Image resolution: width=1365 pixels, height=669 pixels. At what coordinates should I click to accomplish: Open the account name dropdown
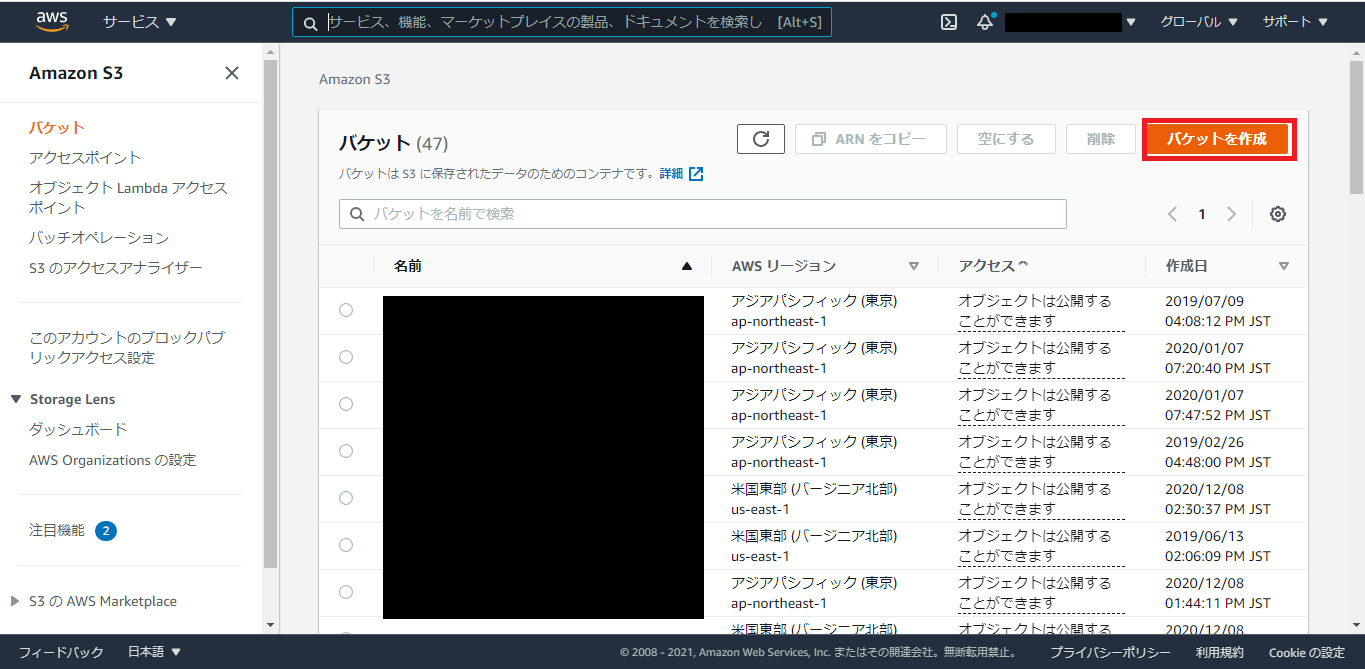1070,22
